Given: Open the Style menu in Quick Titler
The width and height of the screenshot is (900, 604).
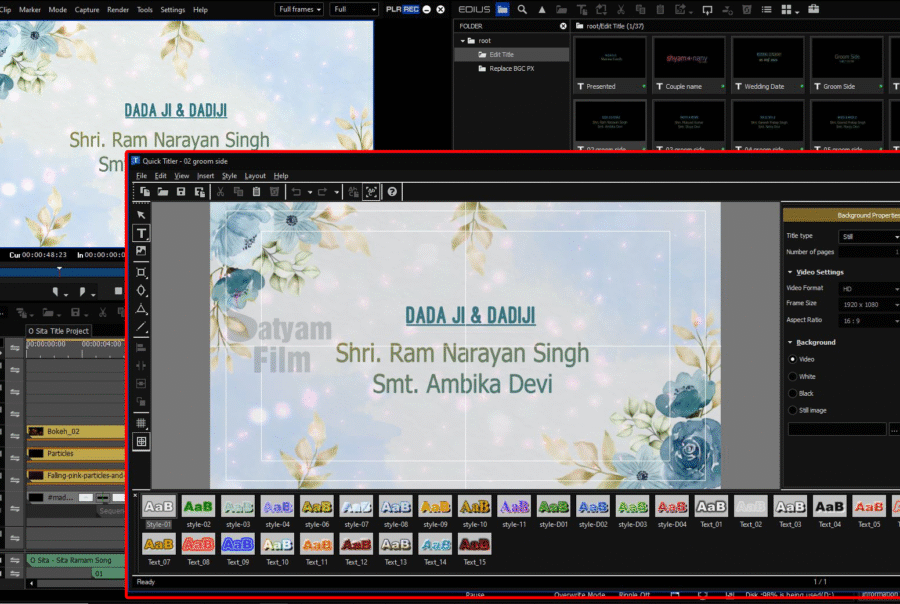Looking at the screenshot, I should coord(229,175).
